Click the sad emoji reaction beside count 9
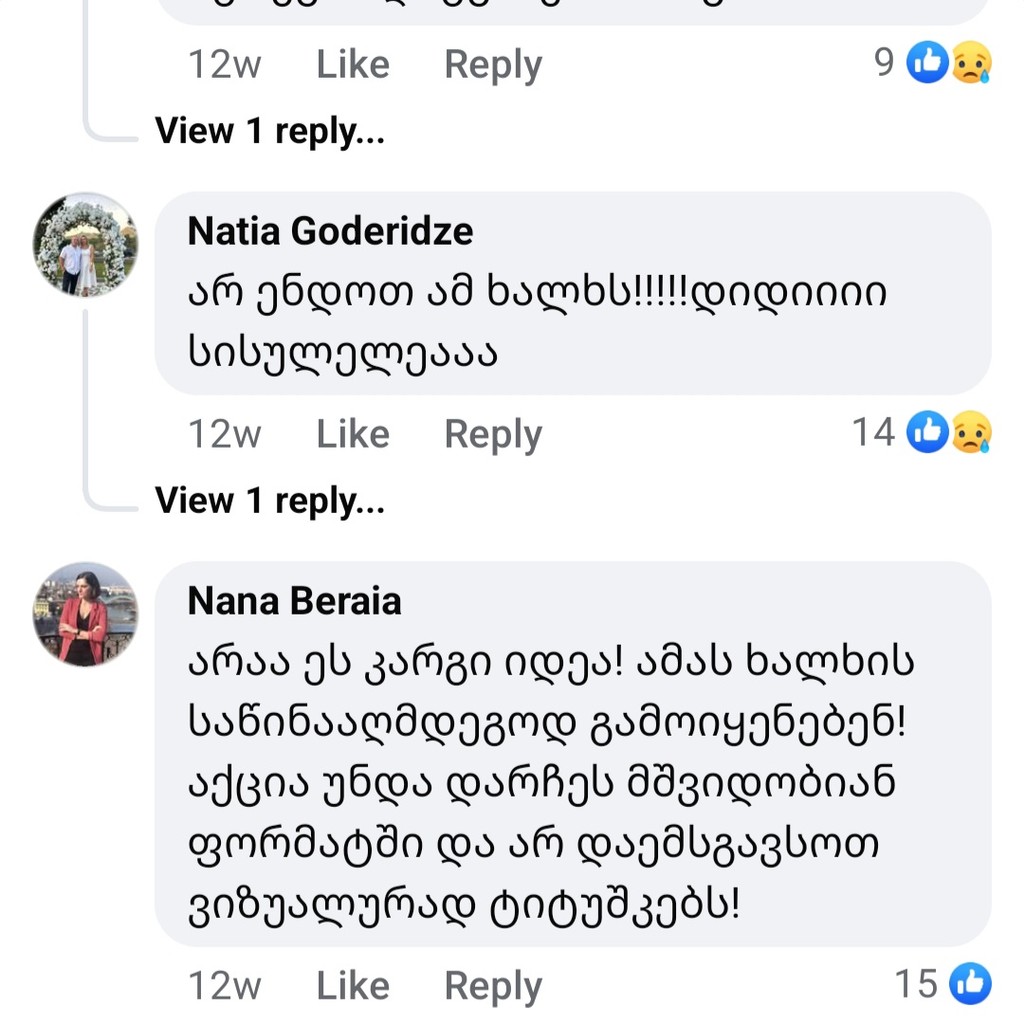Viewport: 1024px width, 1024px height. click(970, 63)
